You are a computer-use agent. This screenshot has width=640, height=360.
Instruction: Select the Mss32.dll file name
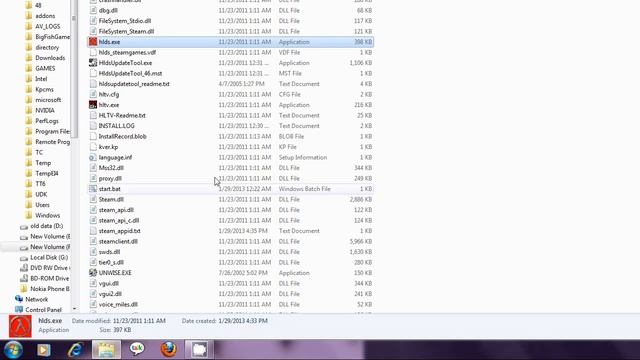tap(111, 168)
